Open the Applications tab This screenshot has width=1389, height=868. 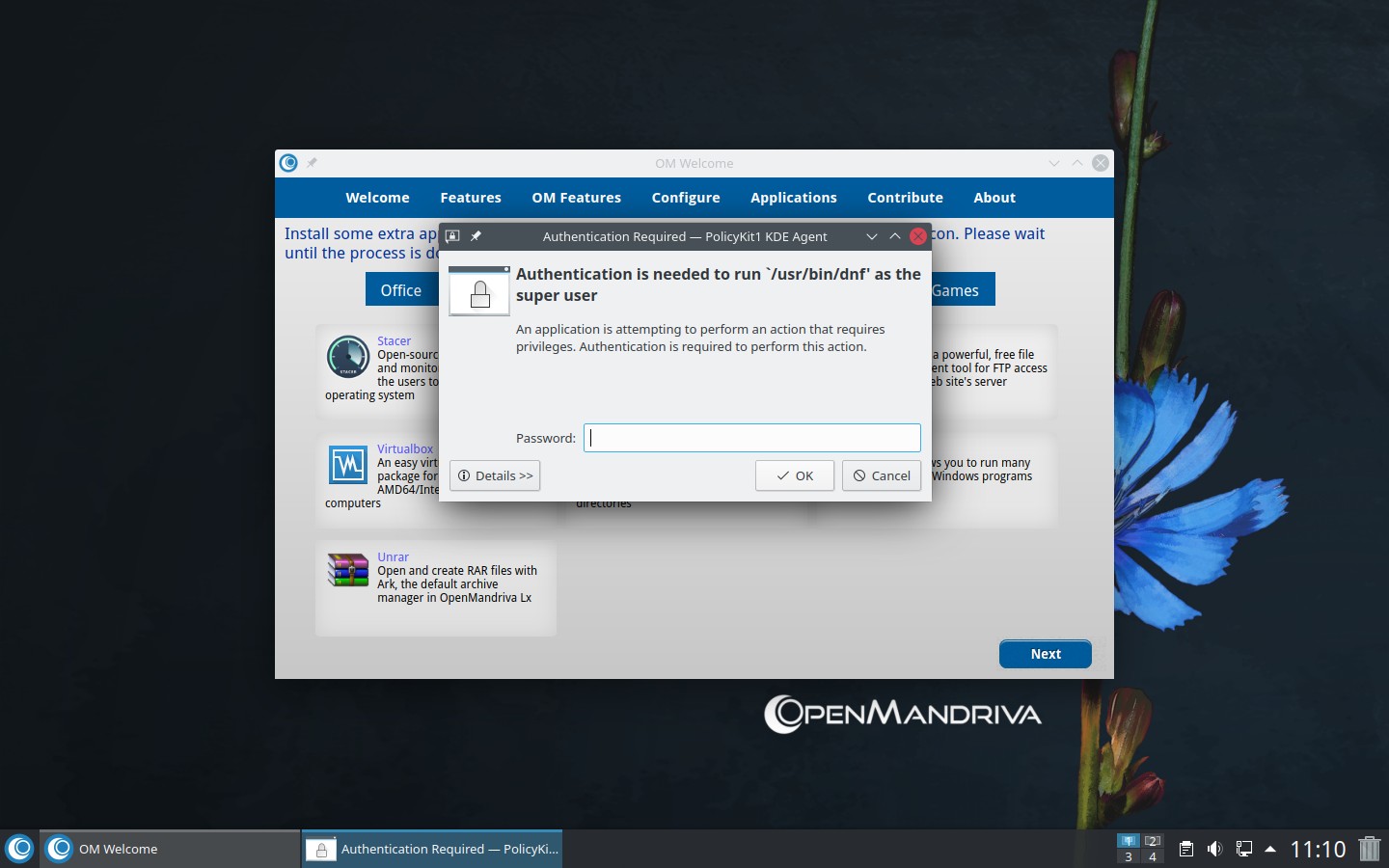click(794, 198)
